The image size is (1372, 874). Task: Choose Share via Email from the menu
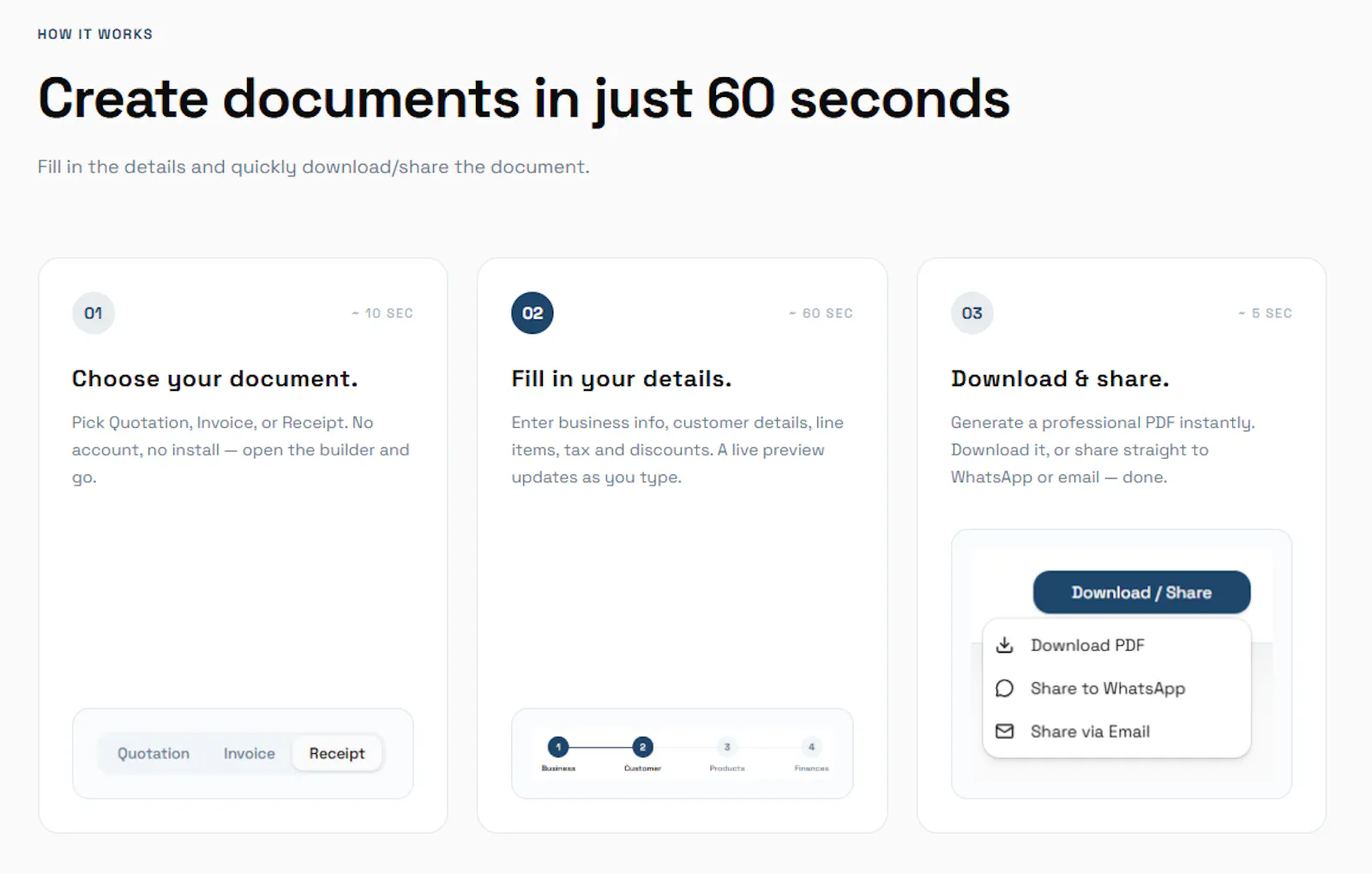click(x=1116, y=731)
